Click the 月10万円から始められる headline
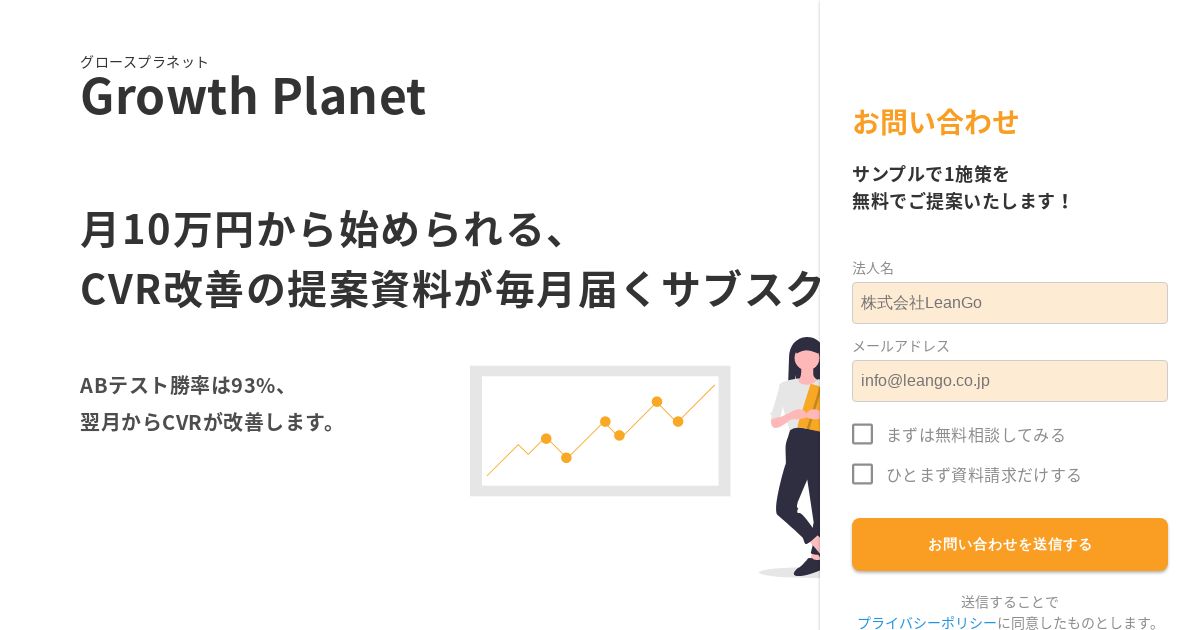Screen dimensions: 1200x630 pos(325,229)
